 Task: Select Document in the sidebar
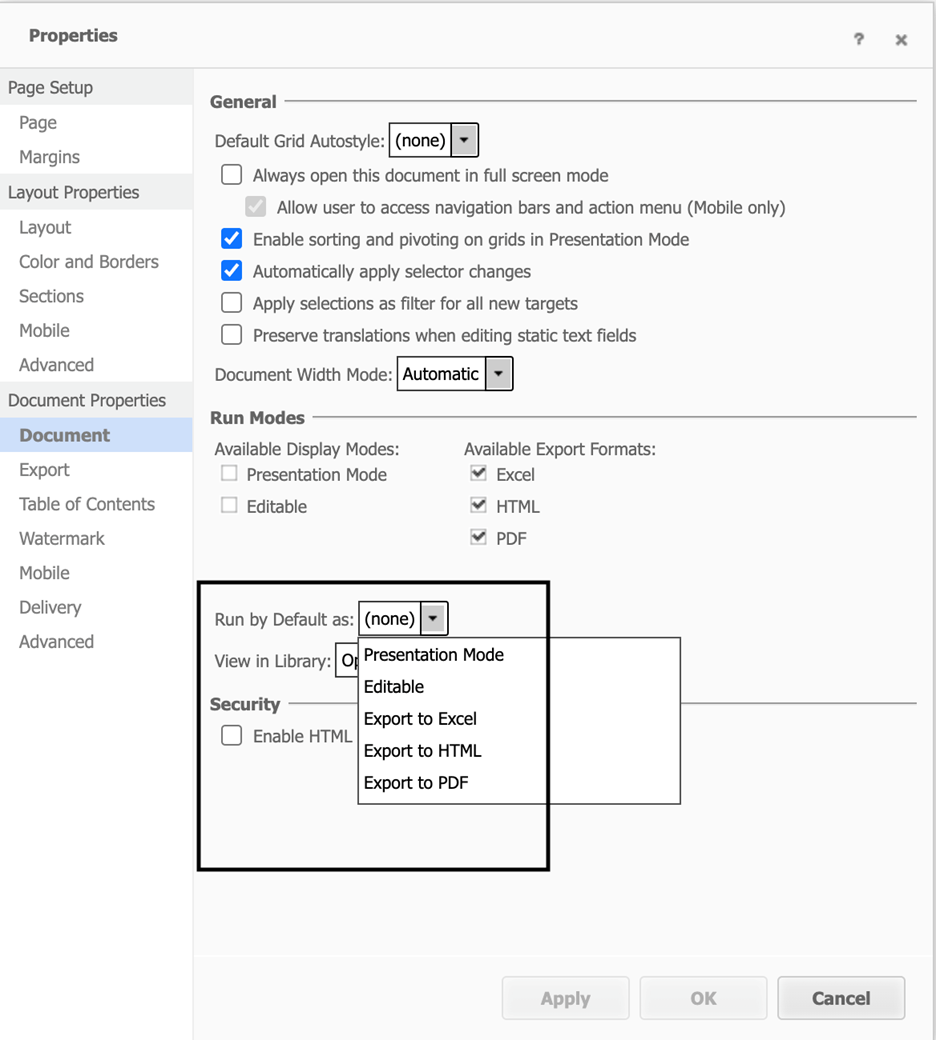(96, 434)
